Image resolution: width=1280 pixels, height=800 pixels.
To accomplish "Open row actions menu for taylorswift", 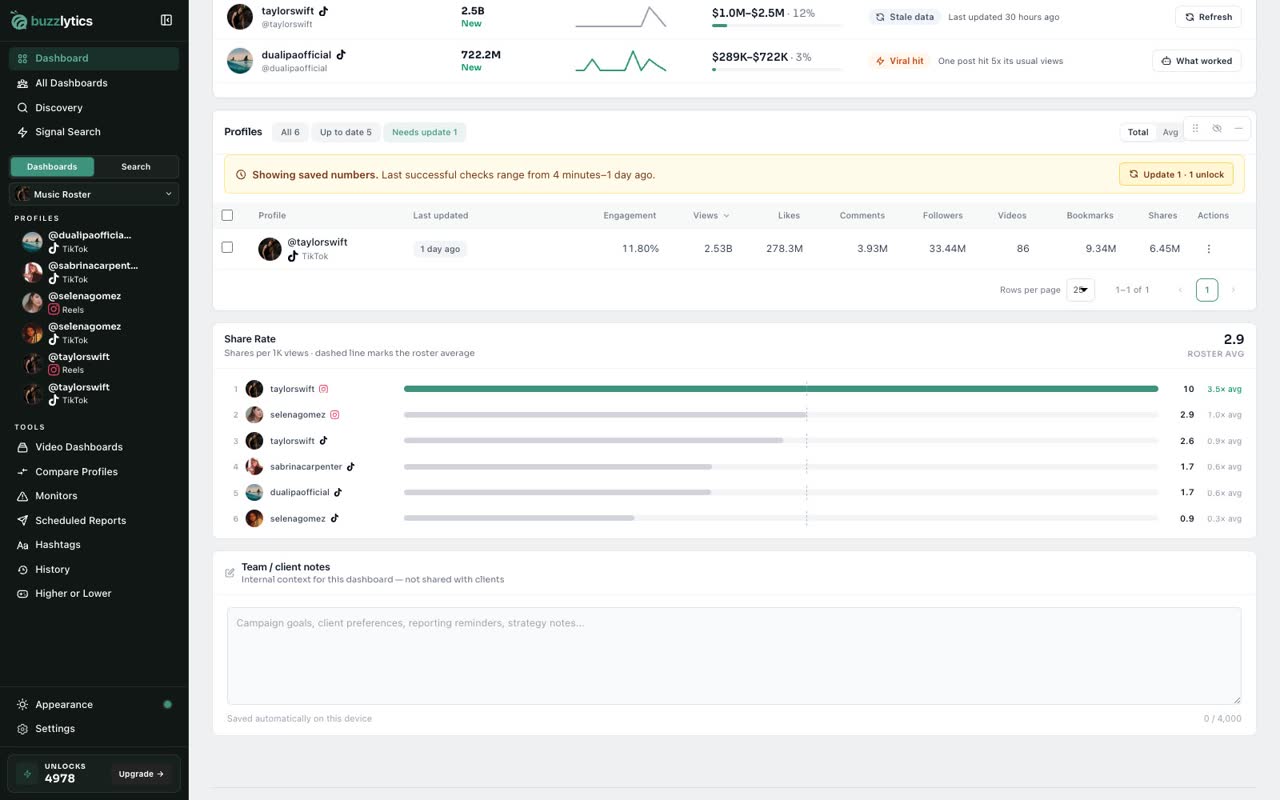I will tap(1208, 249).
